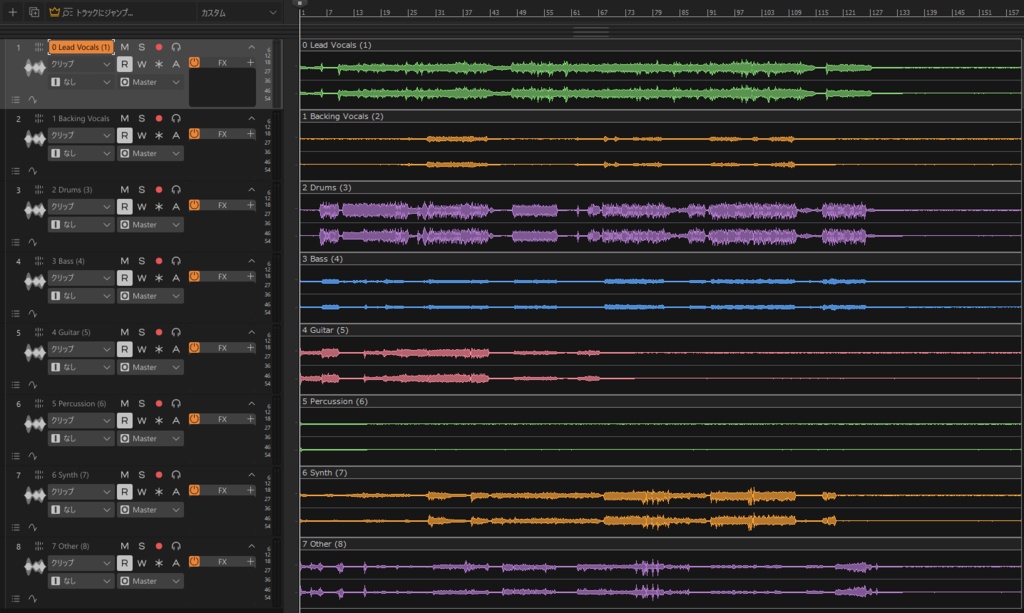Arm recording on Backing Vocals track
Viewport: 1024px width, 613px height.
[x=159, y=118]
